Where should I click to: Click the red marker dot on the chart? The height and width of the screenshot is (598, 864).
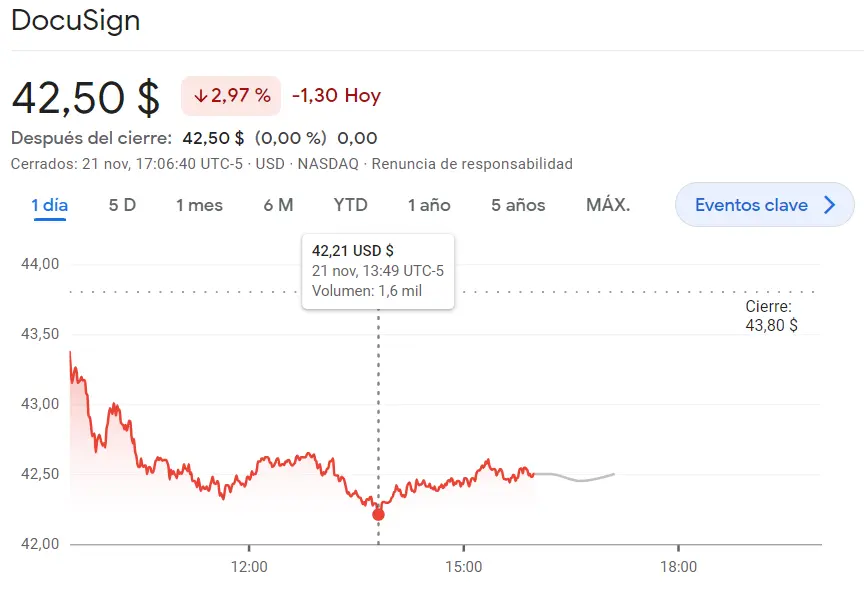point(378,513)
